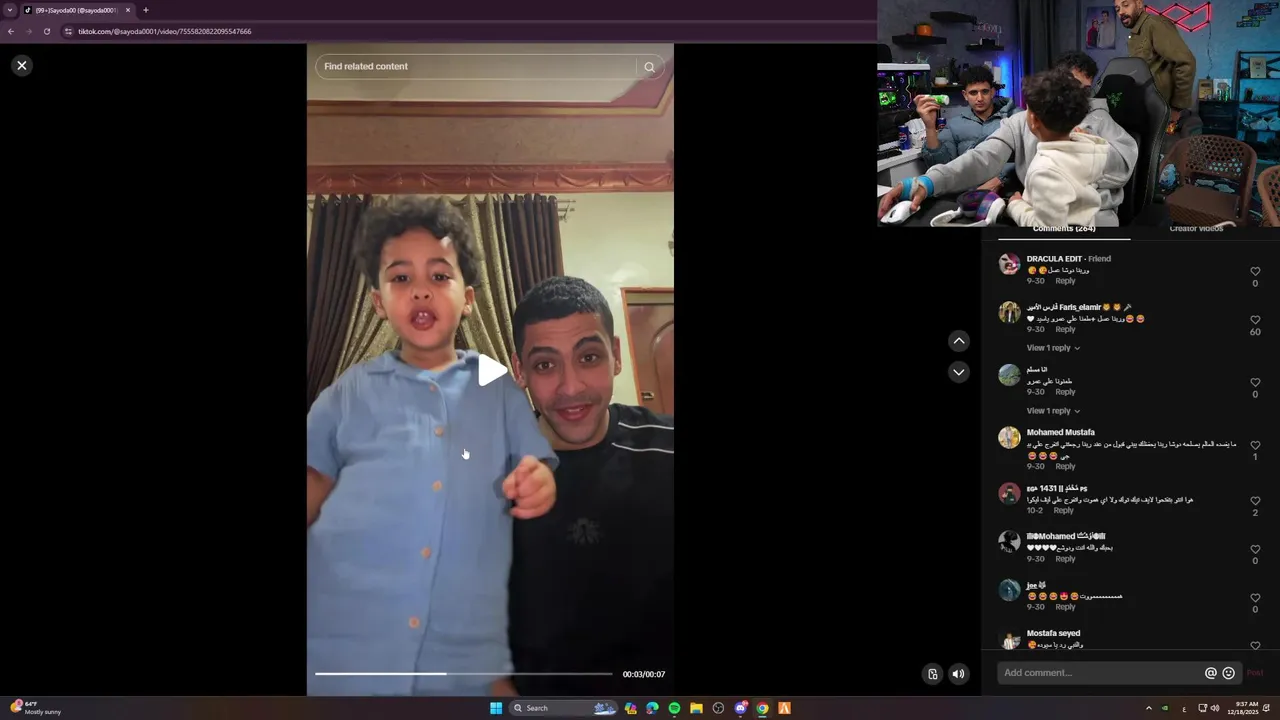Open Spotify from the taskbar
Viewport: 1280px width, 720px height.
(674, 708)
